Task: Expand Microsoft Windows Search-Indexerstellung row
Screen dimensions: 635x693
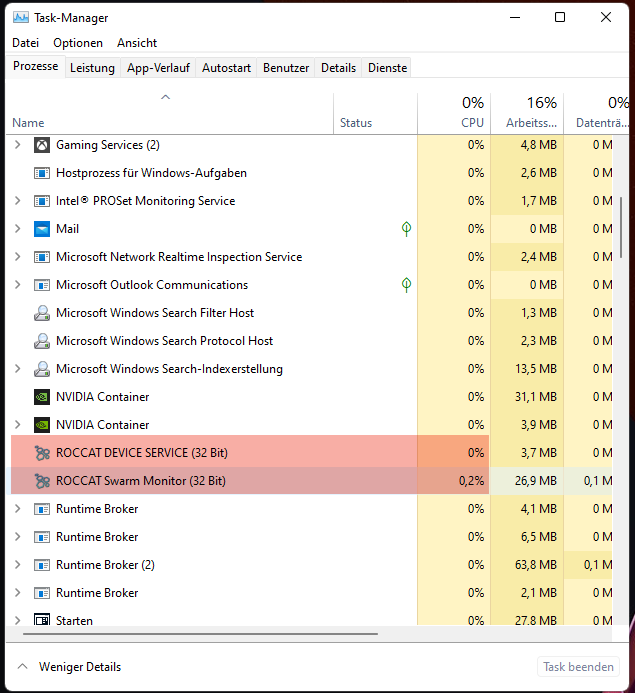Action: [x=18, y=369]
